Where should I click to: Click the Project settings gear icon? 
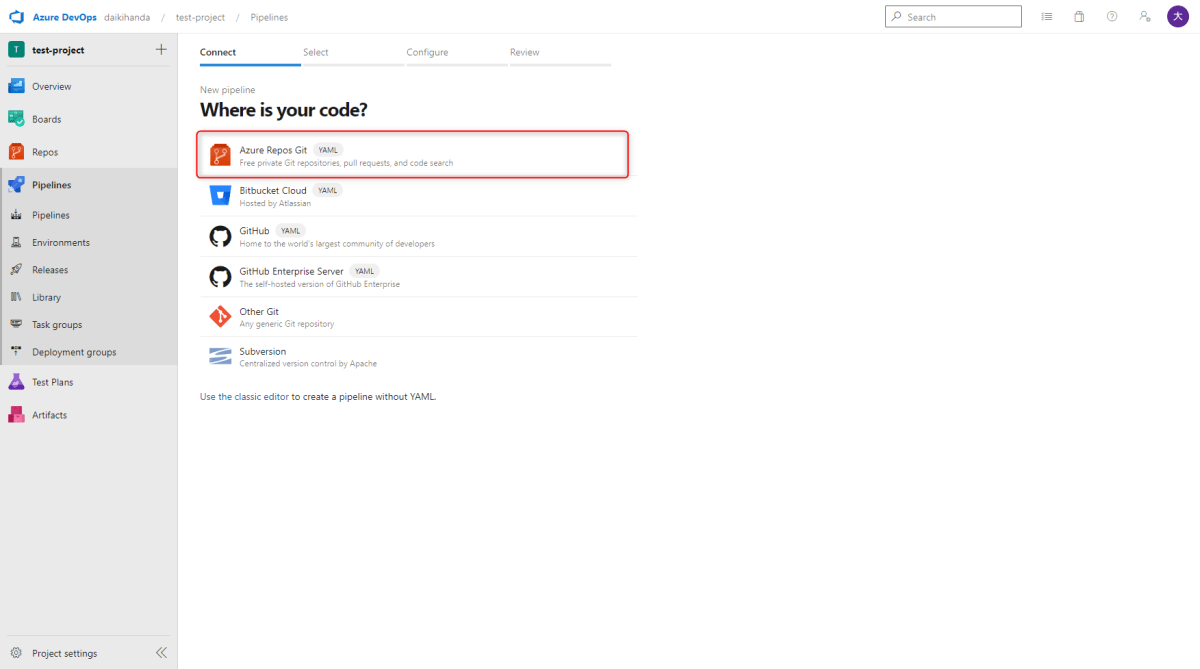coord(16,653)
